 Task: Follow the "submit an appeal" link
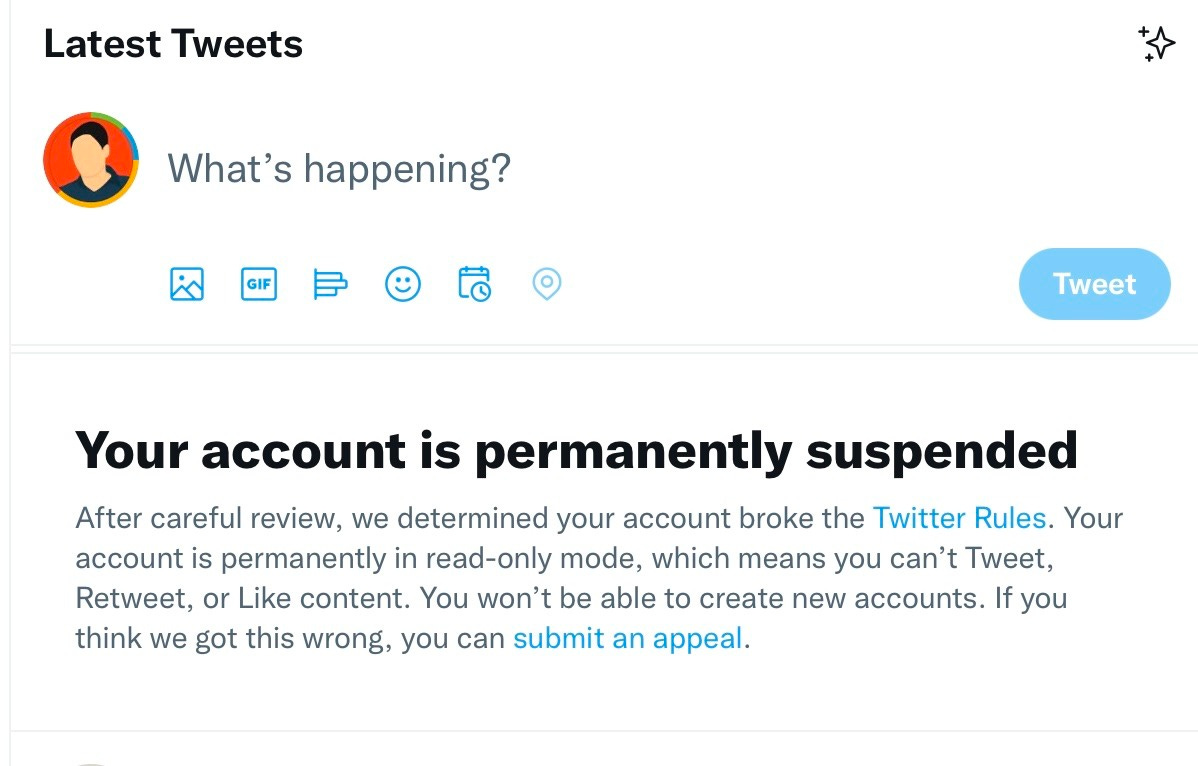click(628, 638)
